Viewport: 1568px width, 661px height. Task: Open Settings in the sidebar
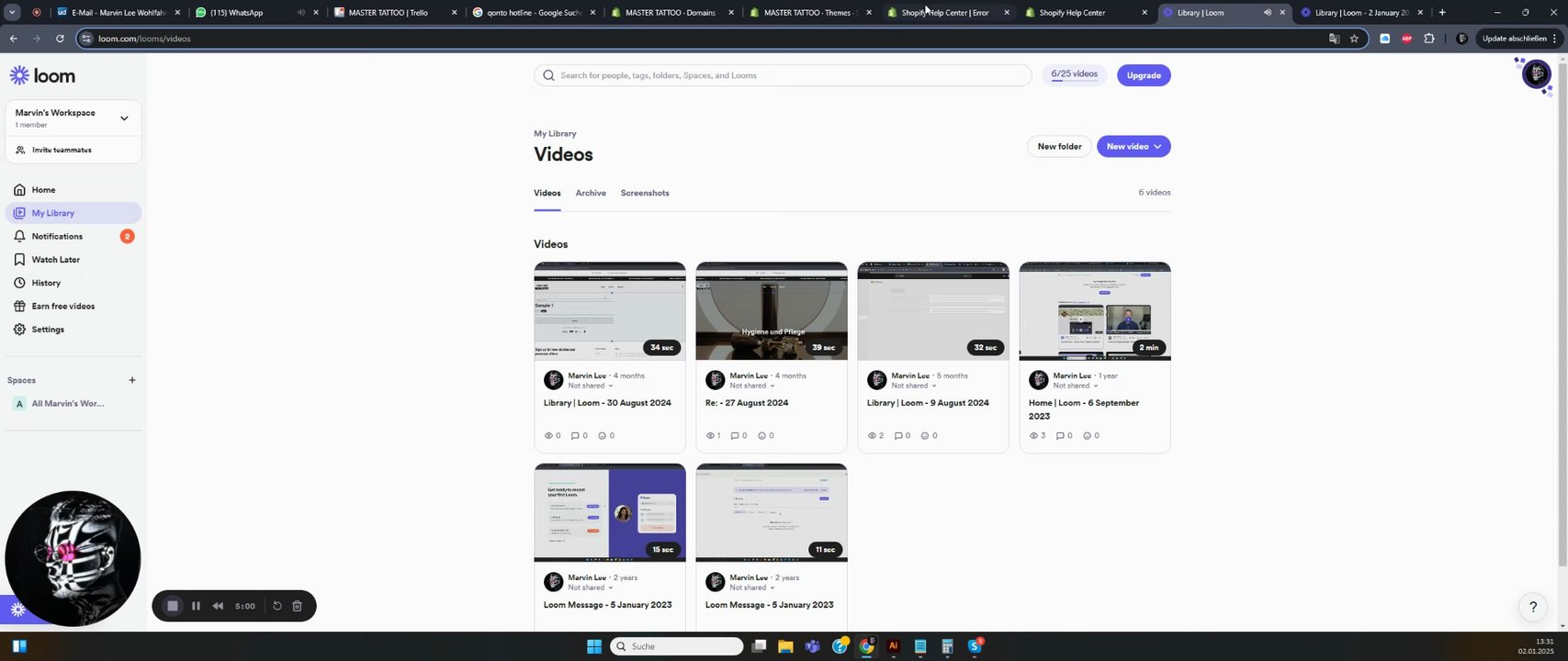point(73,330)
